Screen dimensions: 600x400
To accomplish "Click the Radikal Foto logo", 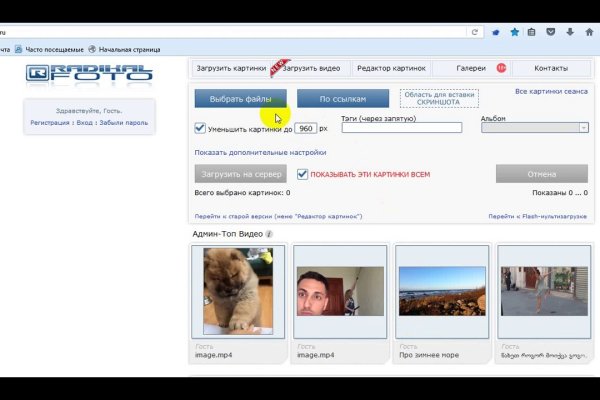I will point(90,76).
